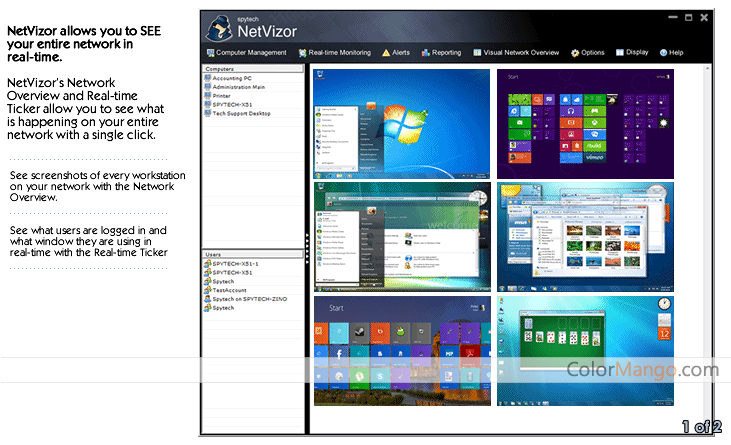The image size is (731, 445).
Task: Click the sidebar splitter grip dots
Action: 307,249
